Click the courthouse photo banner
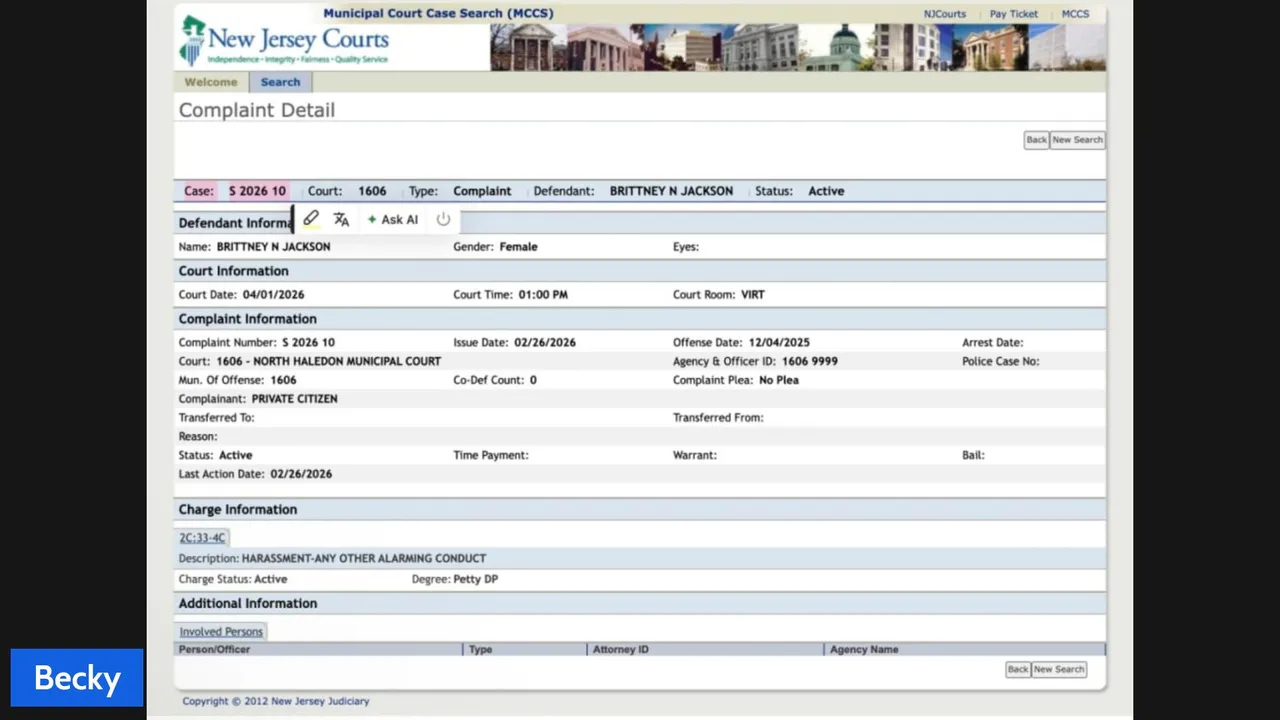 (x=798, y=47)
